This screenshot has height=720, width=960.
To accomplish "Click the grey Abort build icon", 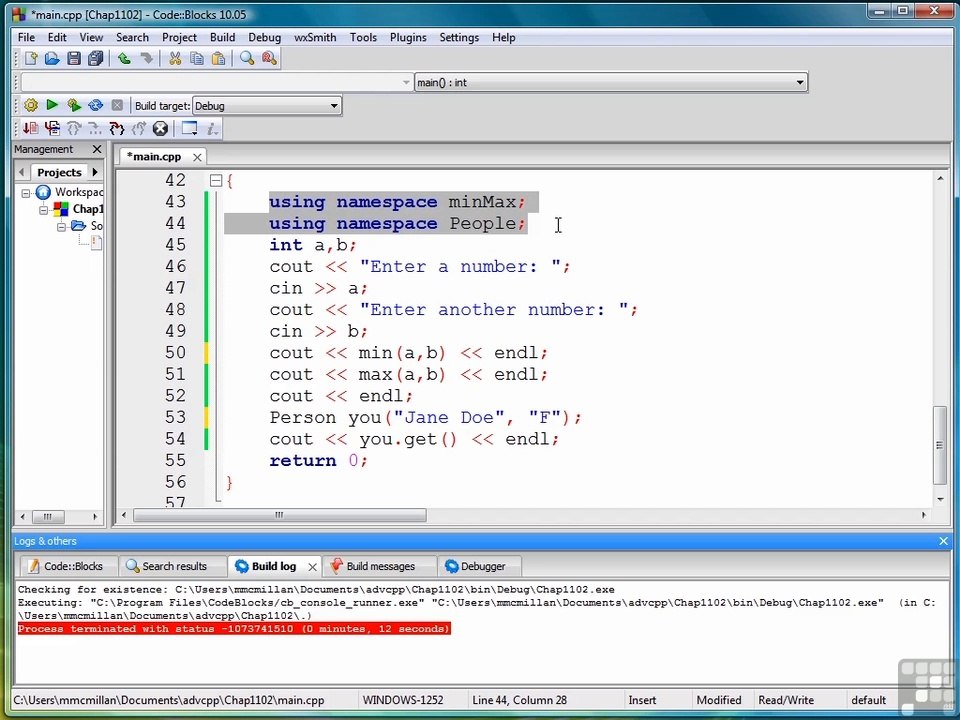I will tap(118, 105).
